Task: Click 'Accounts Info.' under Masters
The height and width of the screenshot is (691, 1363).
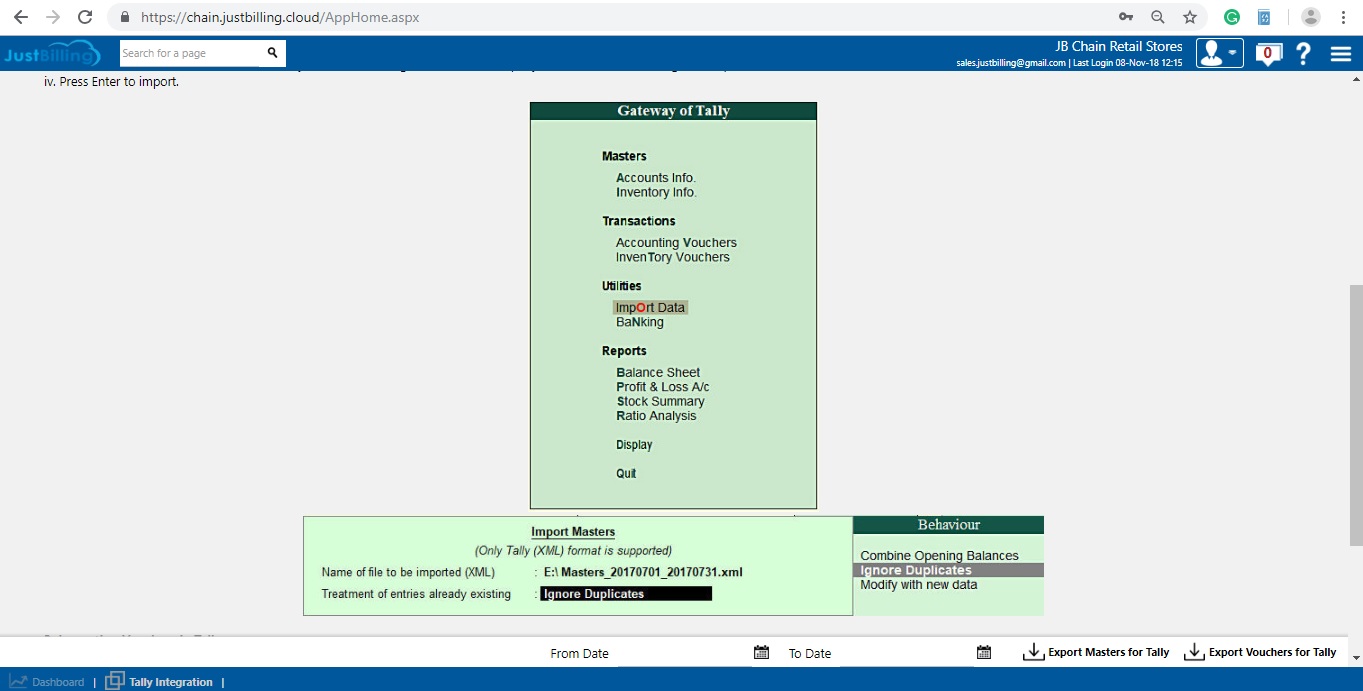Action: click(x=656, y=178)
